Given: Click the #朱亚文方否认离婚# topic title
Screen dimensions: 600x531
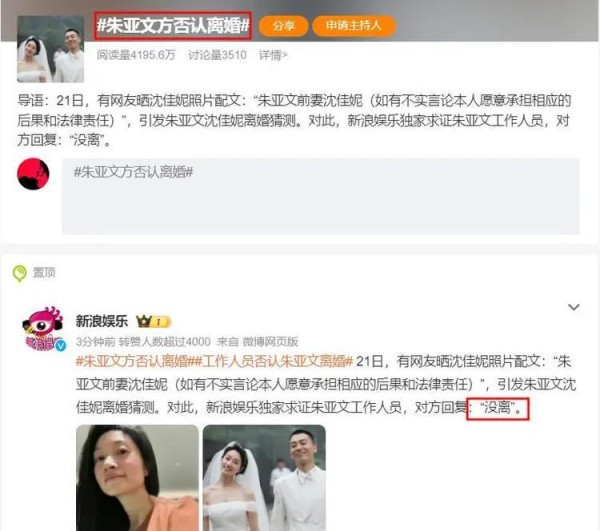Looking at the screenshot, I should coord(173,26).
